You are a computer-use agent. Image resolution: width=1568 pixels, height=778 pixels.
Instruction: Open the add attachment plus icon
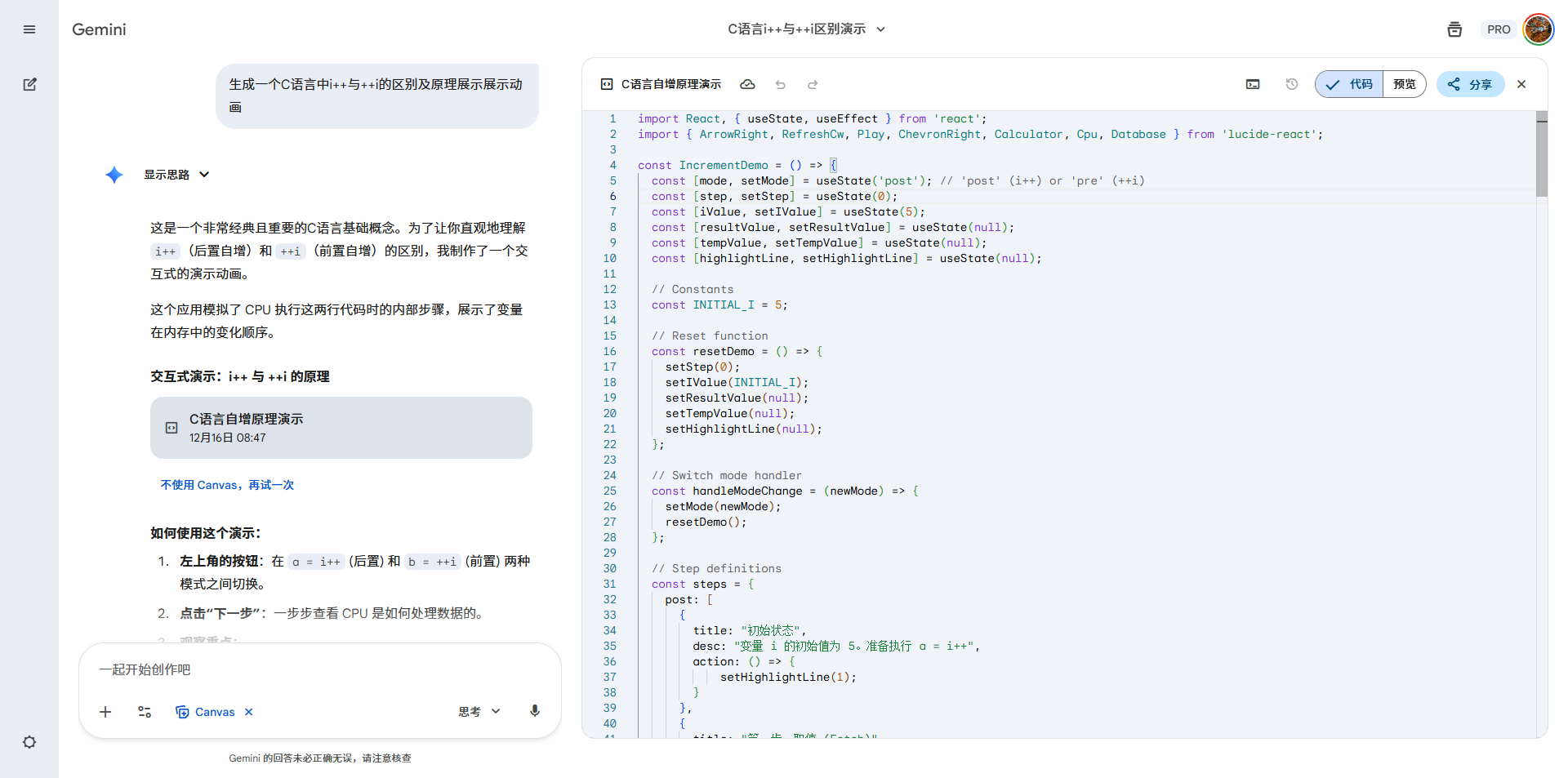[x=105, y=711]
